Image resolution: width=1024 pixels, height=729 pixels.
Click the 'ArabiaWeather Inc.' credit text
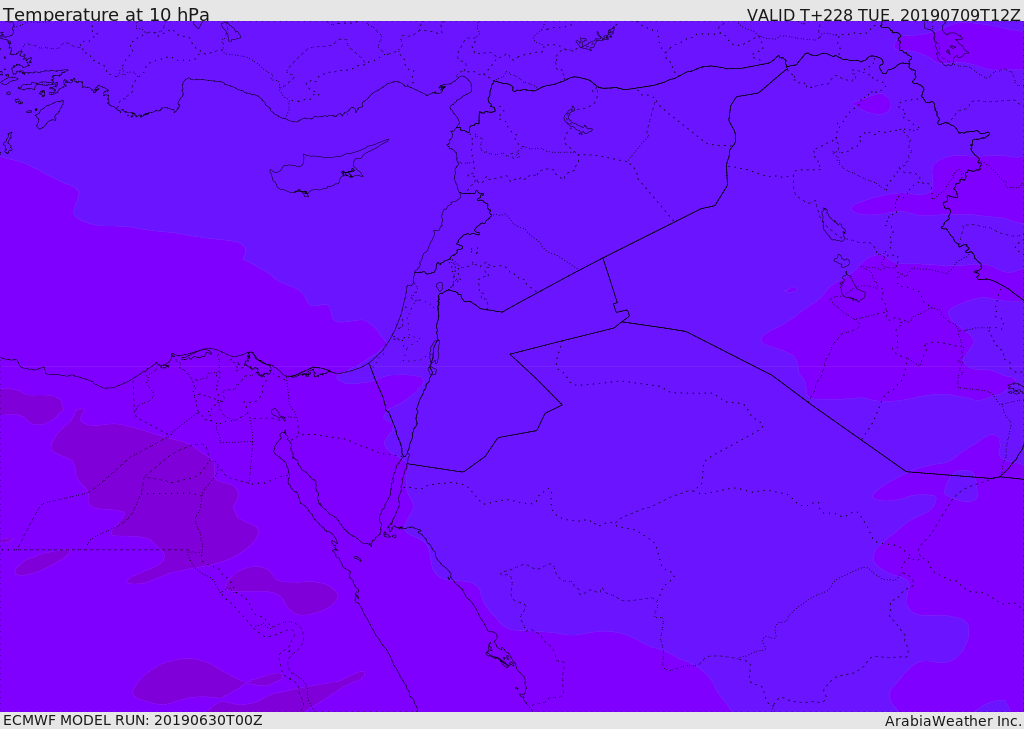[x=953, y=721]
